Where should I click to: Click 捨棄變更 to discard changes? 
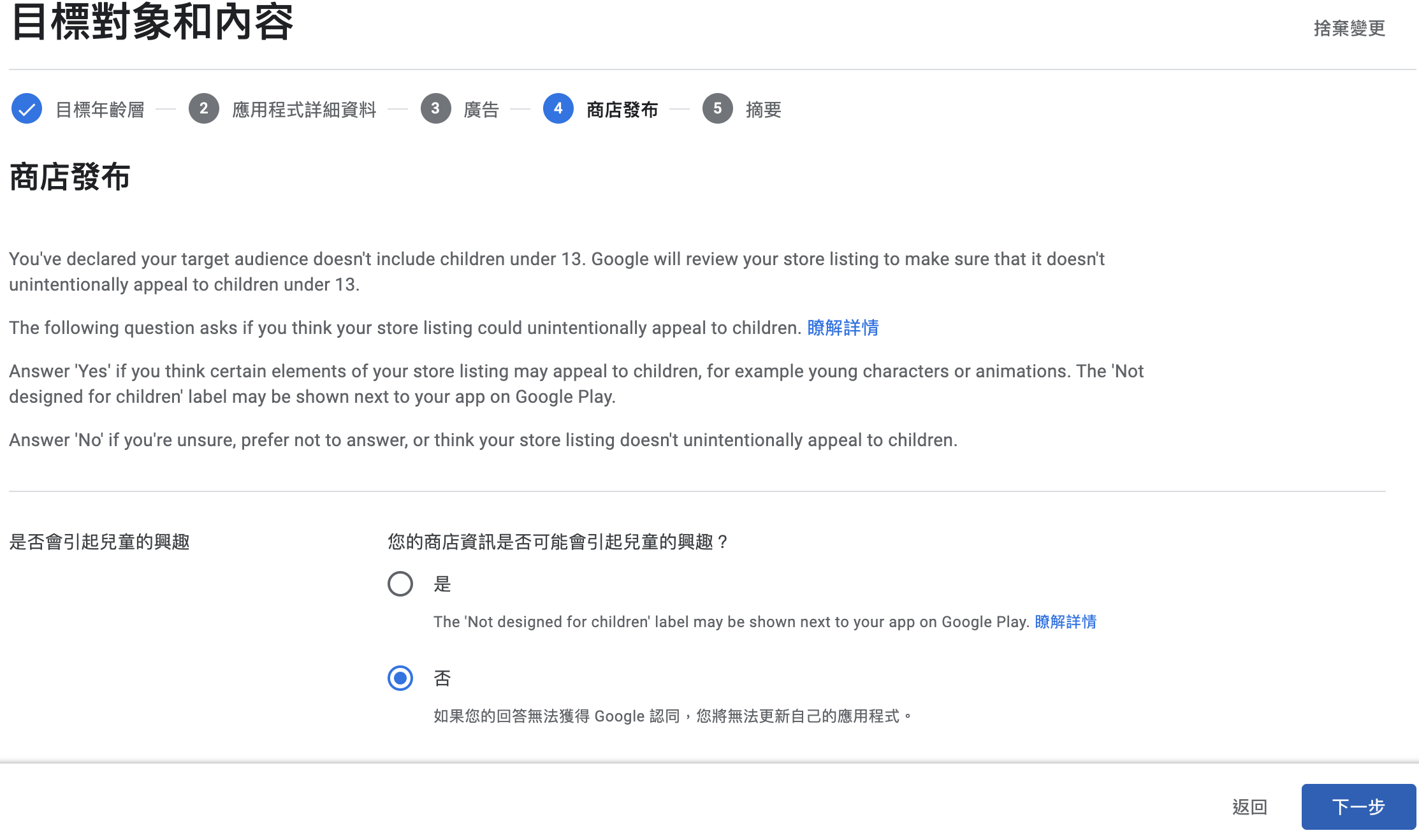coord(1350,28)
